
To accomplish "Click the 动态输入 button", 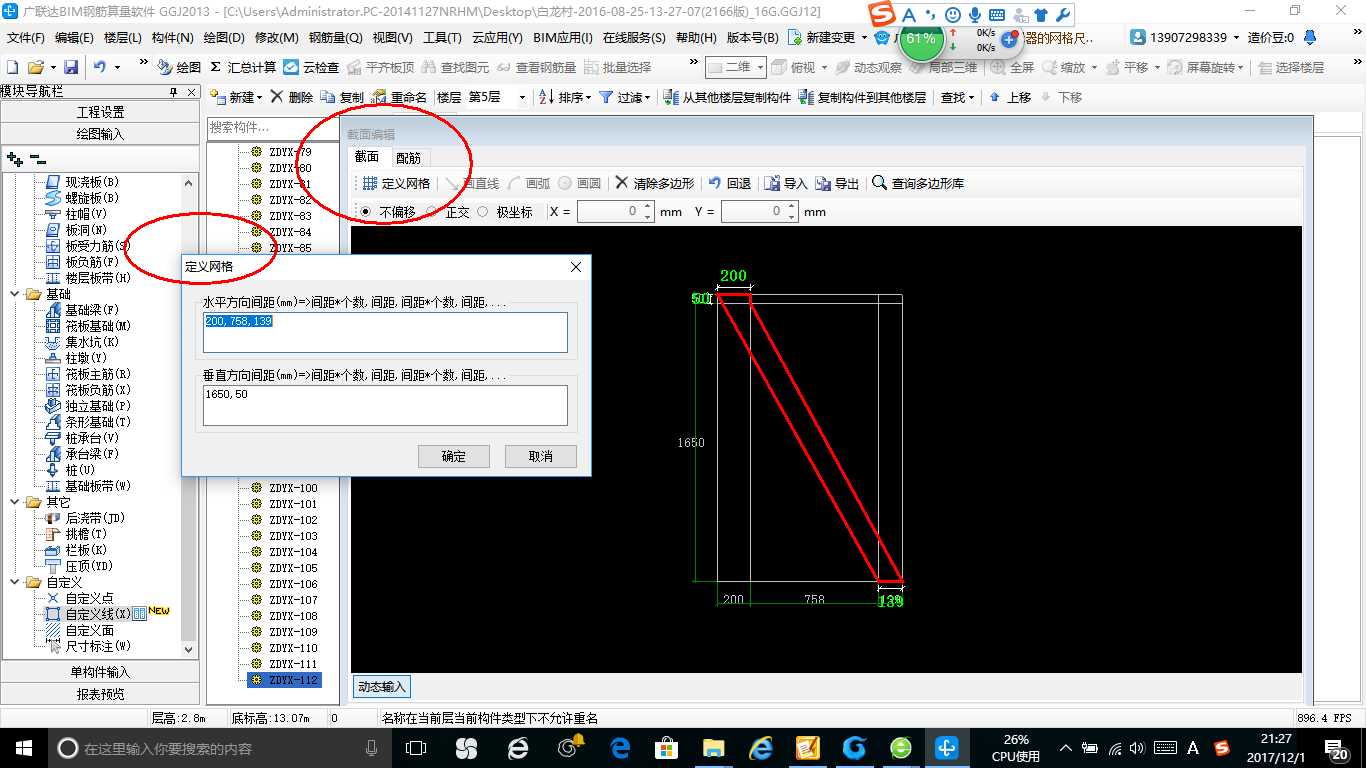I will coord(382,687).
